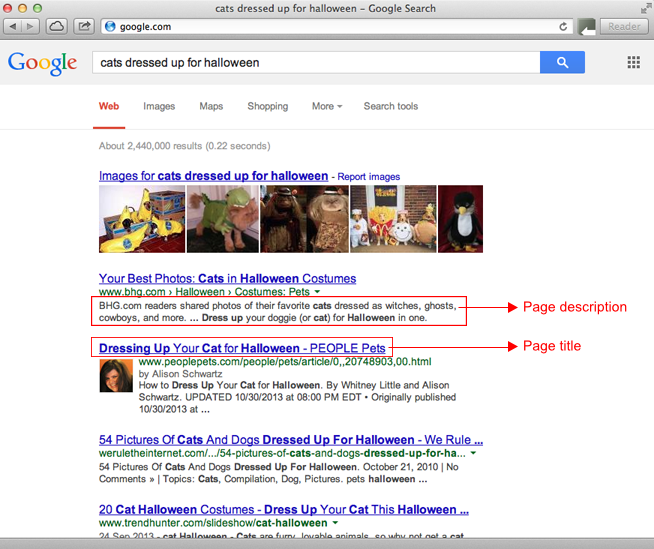Switch to the Shopping tab
654x549 pixels.
(267, 106)
